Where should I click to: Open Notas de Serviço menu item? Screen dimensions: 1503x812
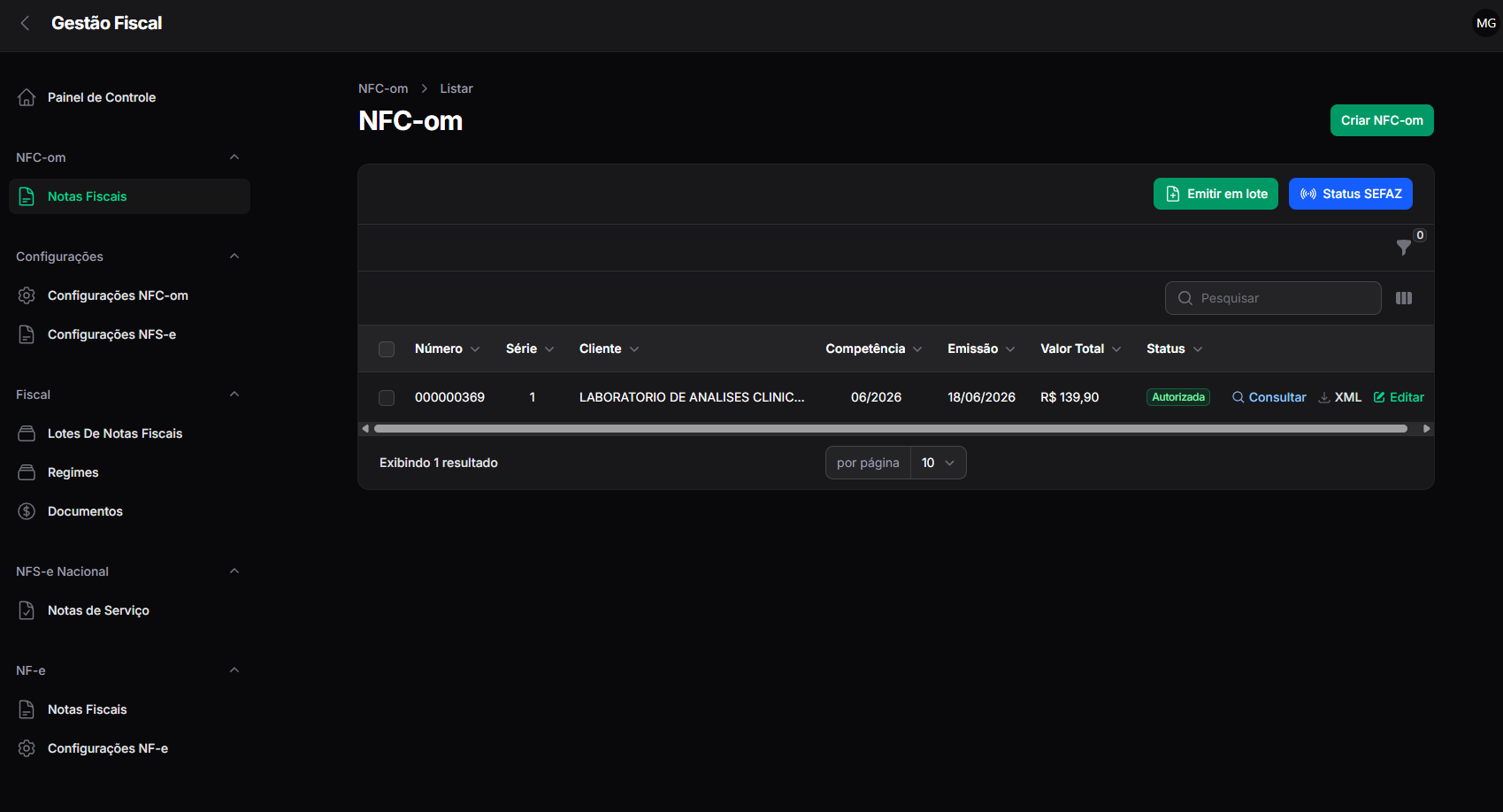click(x=129, y=610)
